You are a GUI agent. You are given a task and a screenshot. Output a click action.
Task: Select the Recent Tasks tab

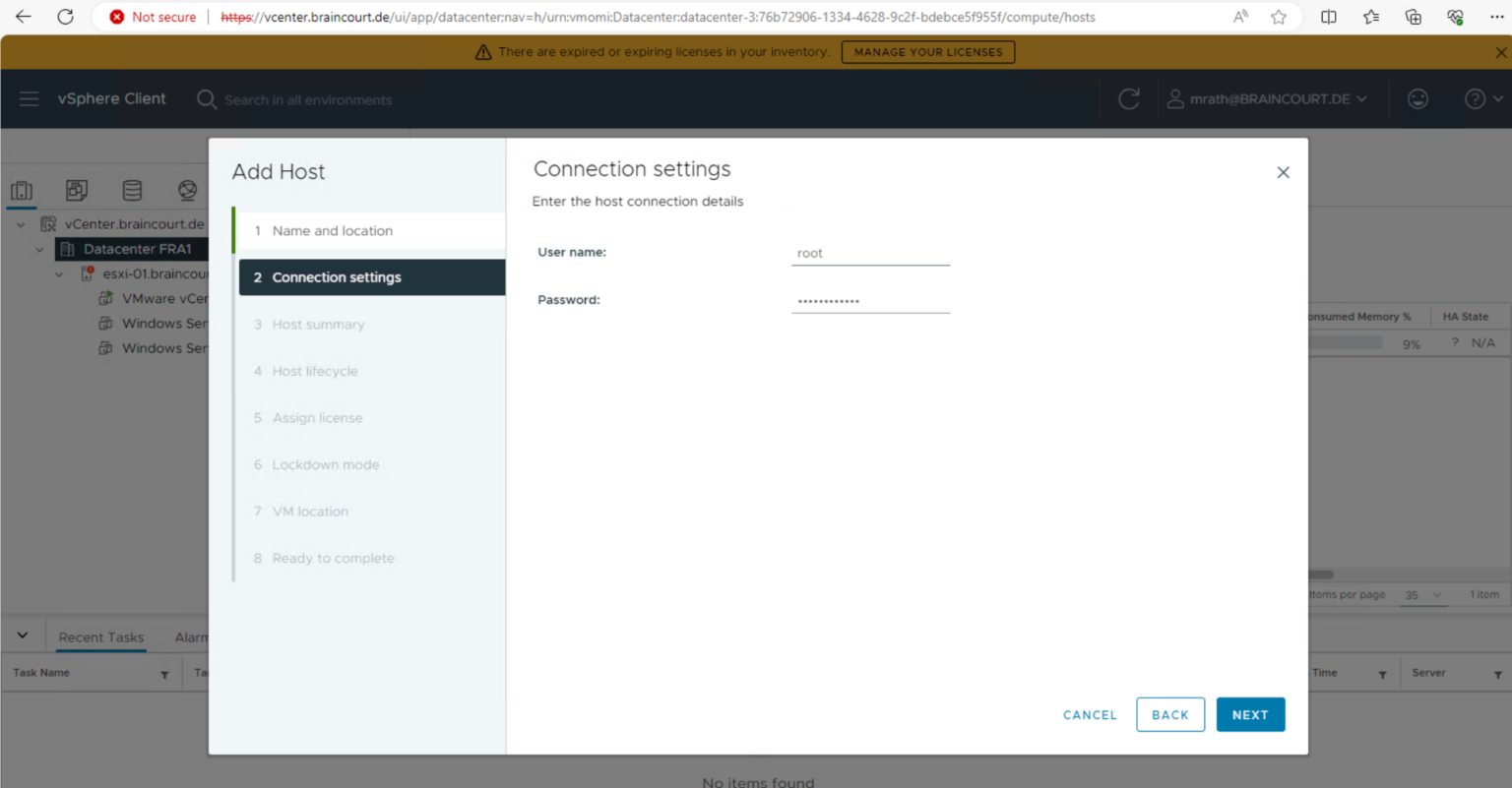tap(100, 636)
